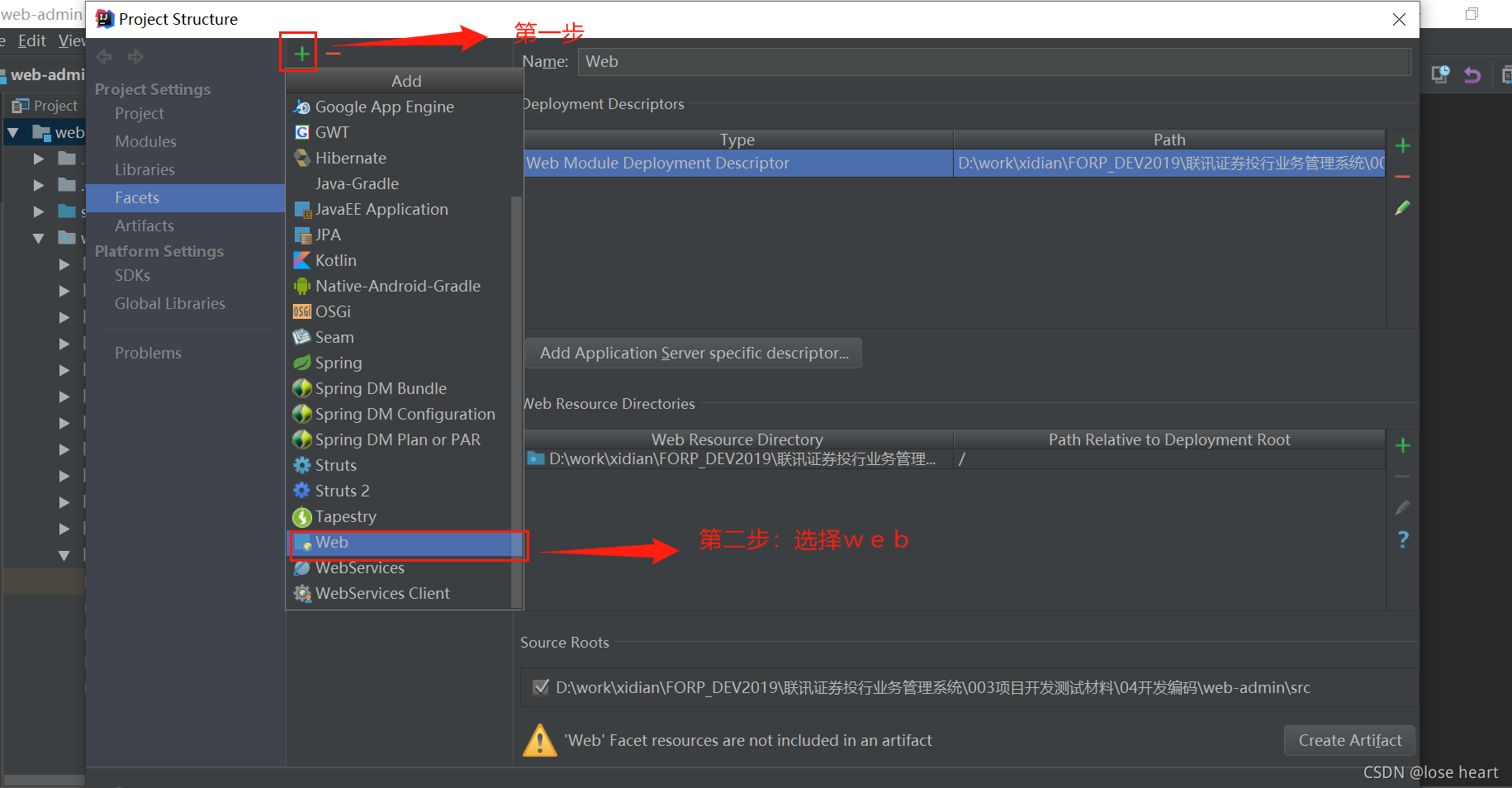Image resolution: width=1512 pixels, height=788 pixels.
Task: Select Seam facet
Action: point(399,337)
